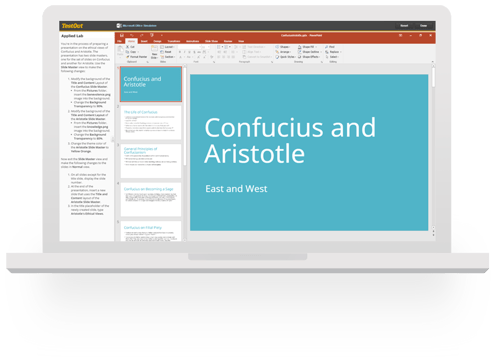Open the Section dropdown
This screenshot has width=496, height=362.
tap(168, 57)
